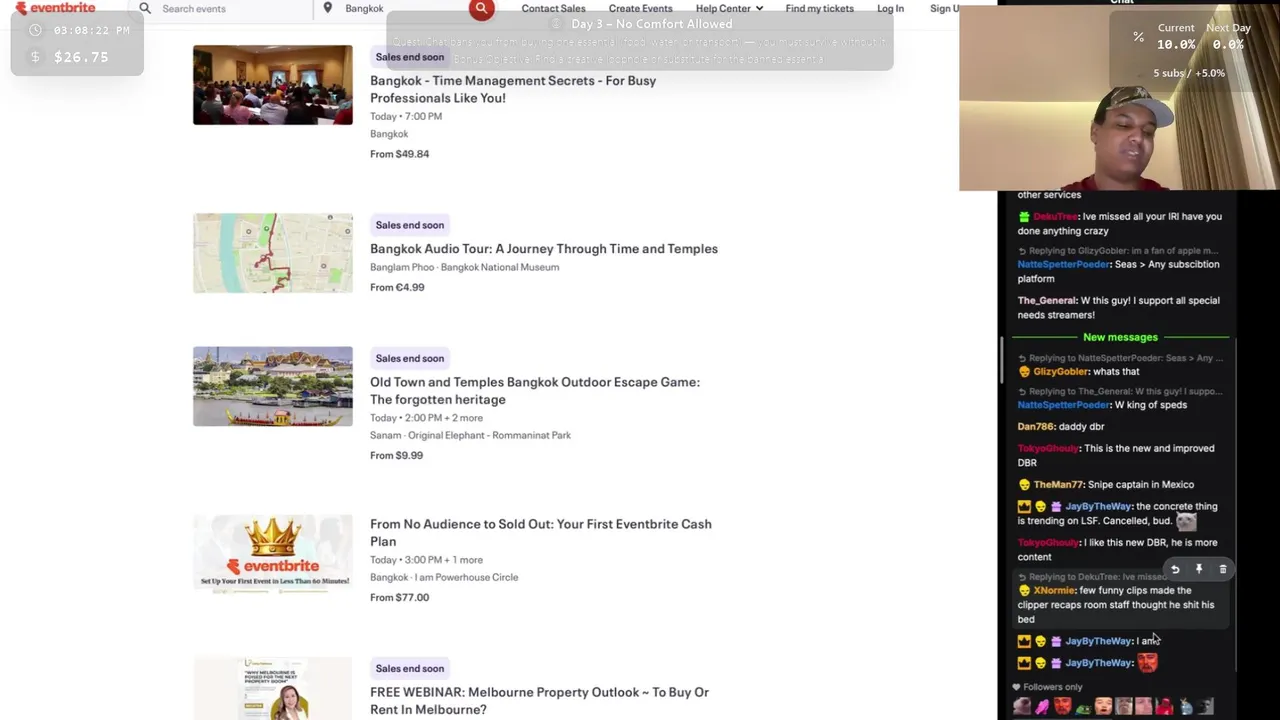
Task: Click gift badge on JayByTheWay's concrete message
Action: (1056, 507)
